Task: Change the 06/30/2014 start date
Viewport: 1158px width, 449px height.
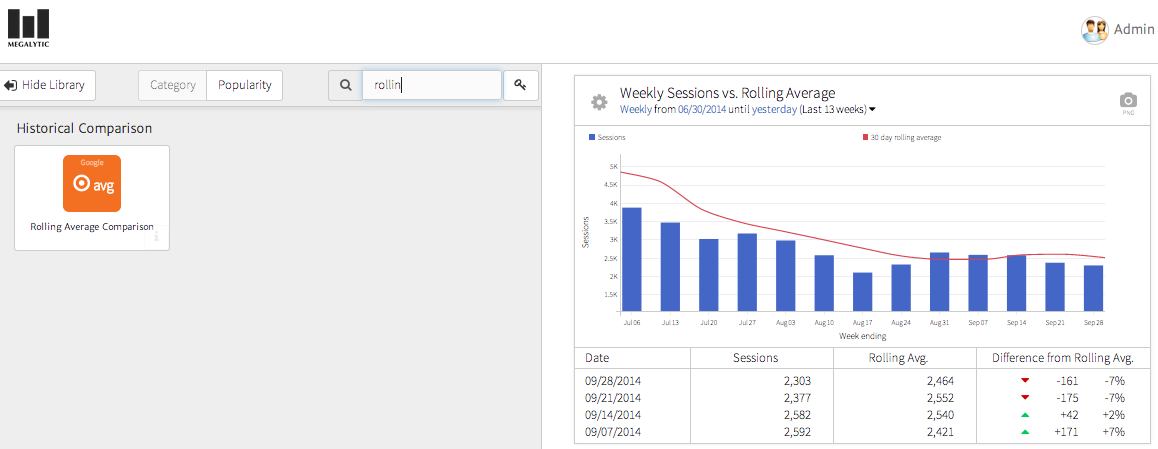Action: pos(703,109)
